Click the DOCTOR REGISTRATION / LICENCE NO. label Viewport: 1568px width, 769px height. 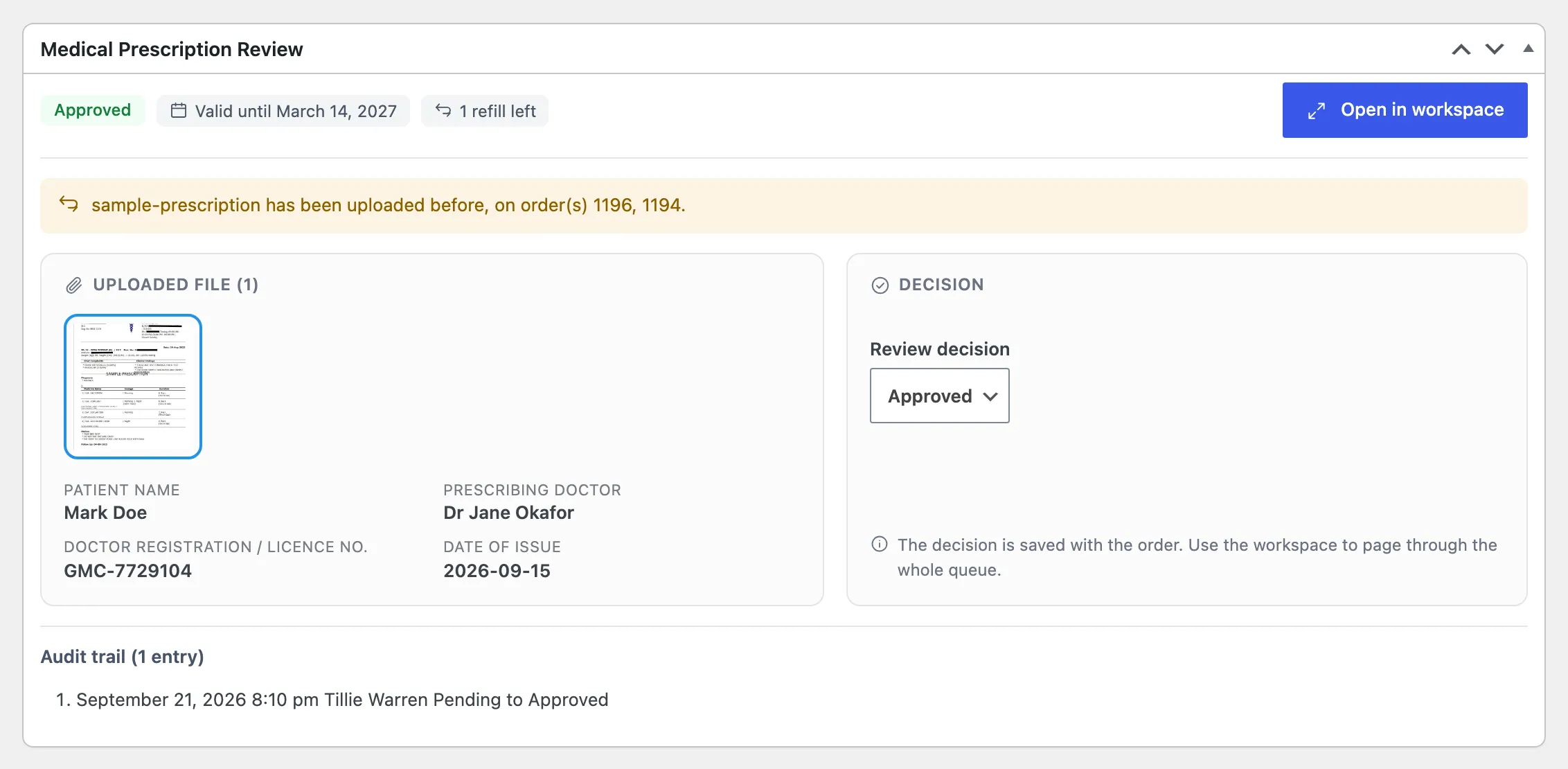215,547
